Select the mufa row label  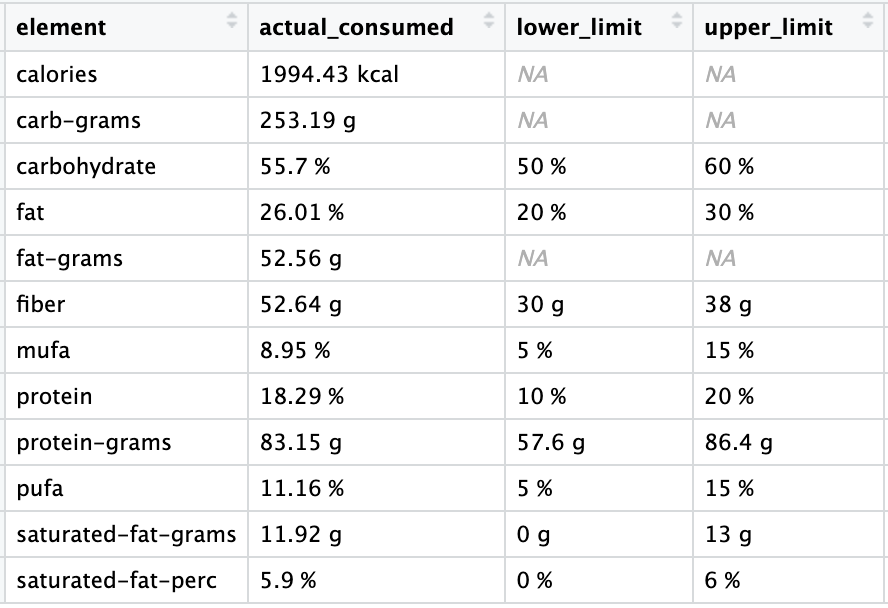coord(43,350)
